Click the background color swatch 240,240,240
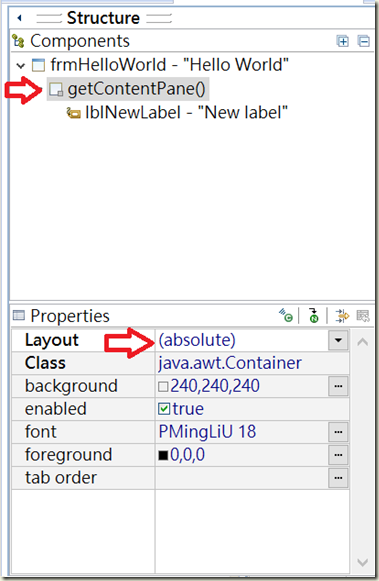This screenshot has width=379, height=581. pos(163,387)
